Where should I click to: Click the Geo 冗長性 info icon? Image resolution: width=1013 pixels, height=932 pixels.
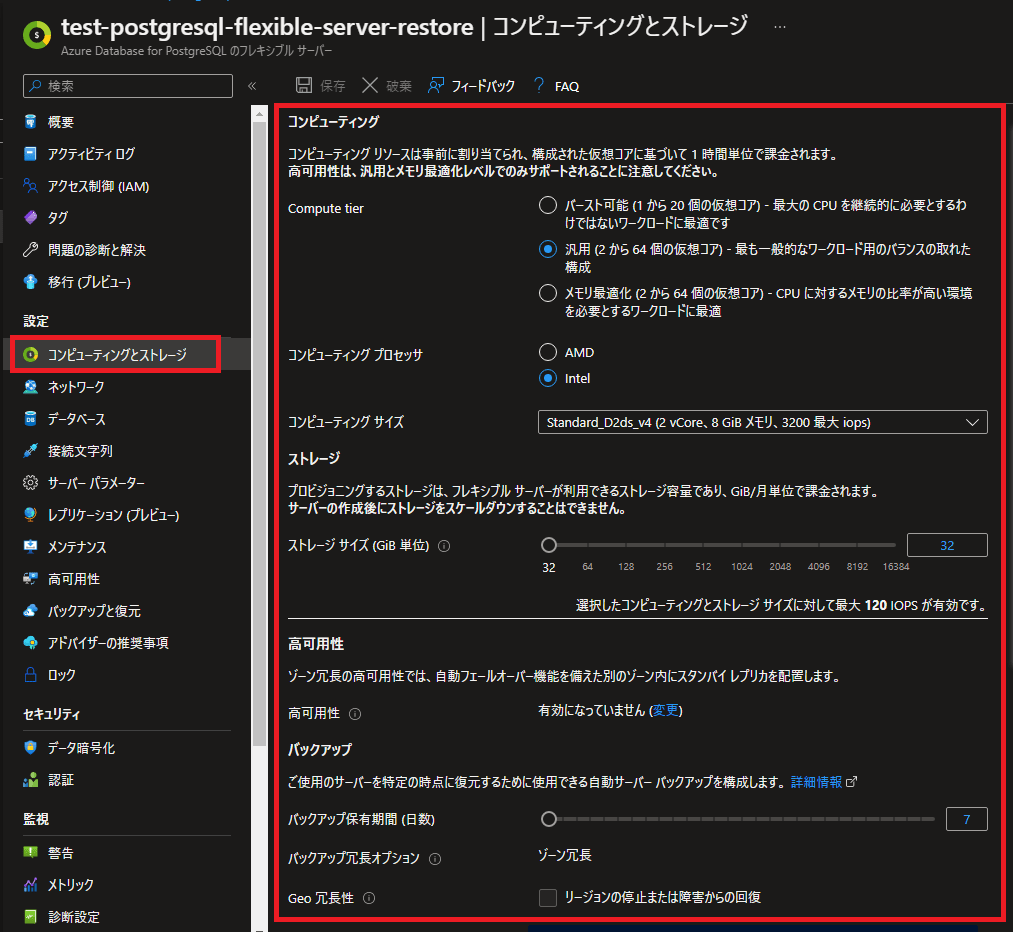pyautogui.click(x=369, y=898)
